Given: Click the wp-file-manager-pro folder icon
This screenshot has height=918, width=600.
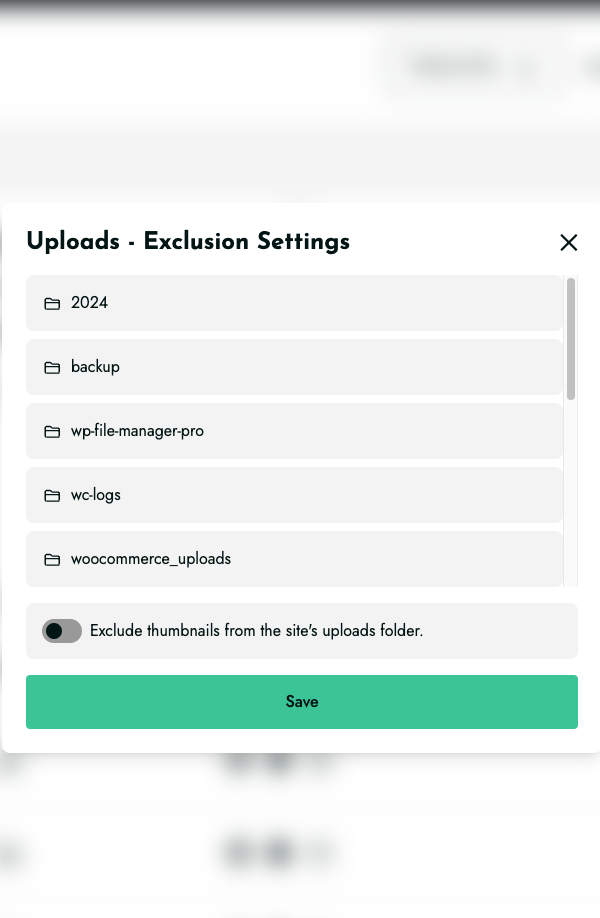Looking at the screenshot, I should point(52,431).
